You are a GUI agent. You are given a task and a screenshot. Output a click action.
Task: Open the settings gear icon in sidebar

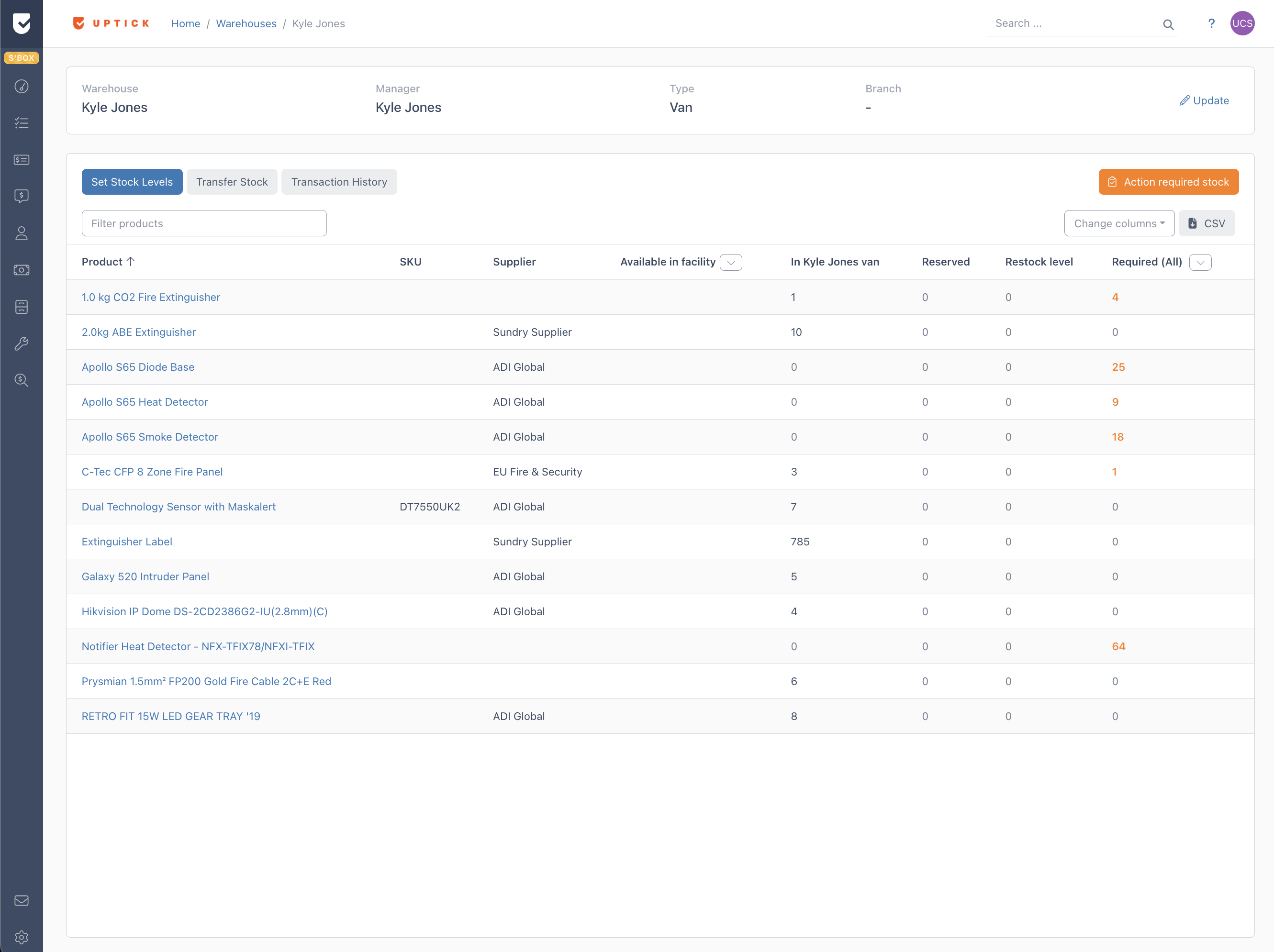(x=22, y=938)
